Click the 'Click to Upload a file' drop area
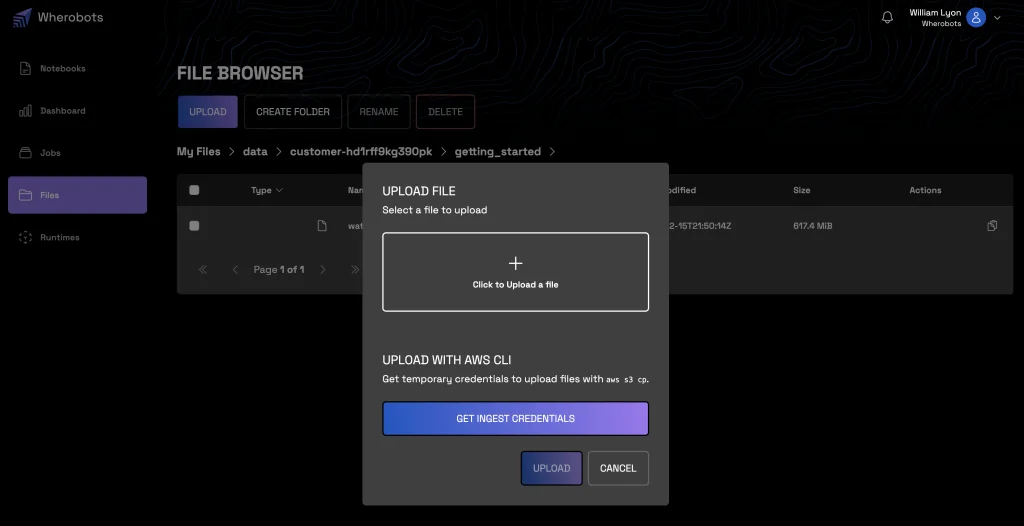 pos(515,272)
